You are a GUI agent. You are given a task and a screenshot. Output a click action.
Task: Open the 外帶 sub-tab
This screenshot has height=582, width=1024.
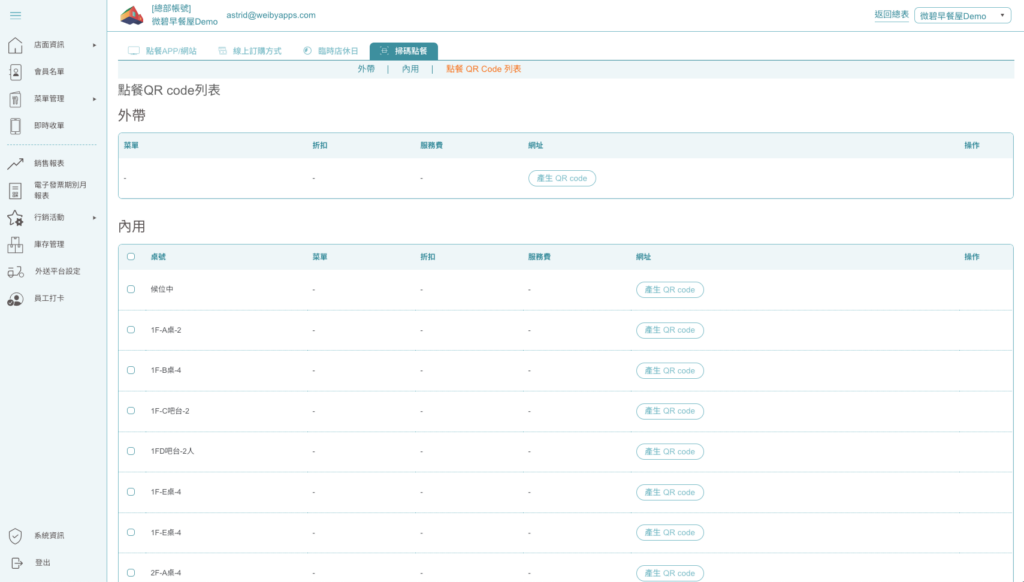tap(366, 69)
